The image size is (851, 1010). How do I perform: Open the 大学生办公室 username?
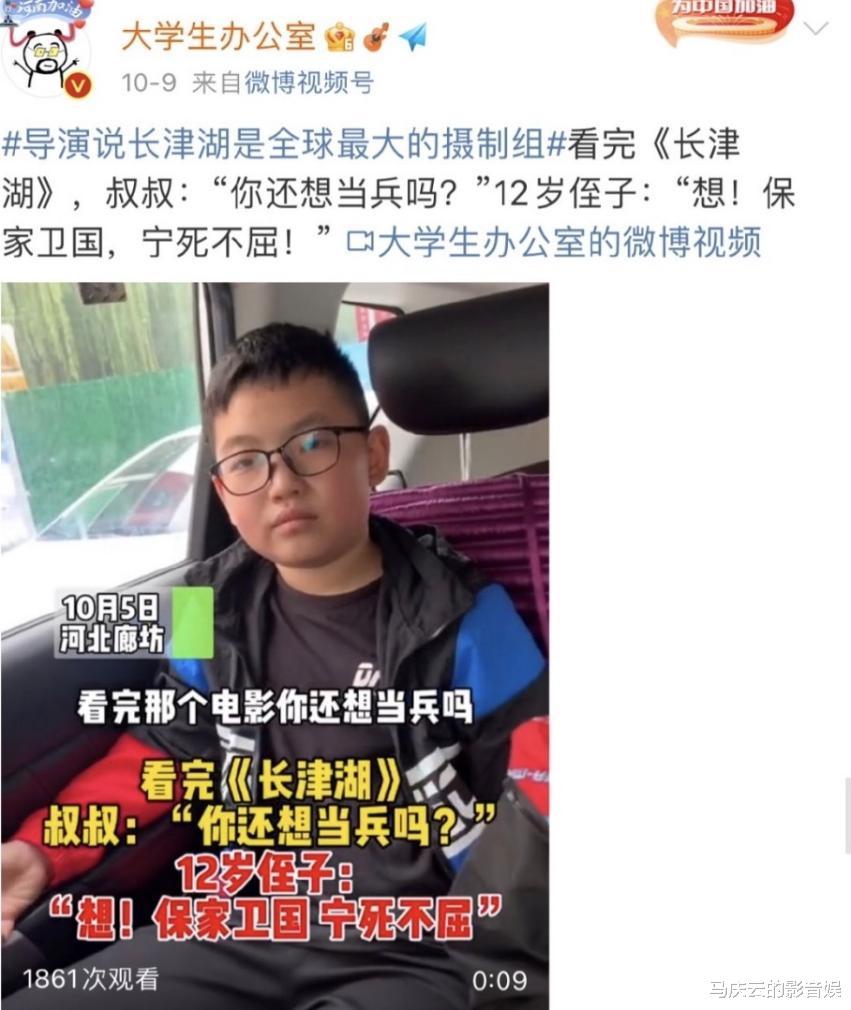point(218,37)
